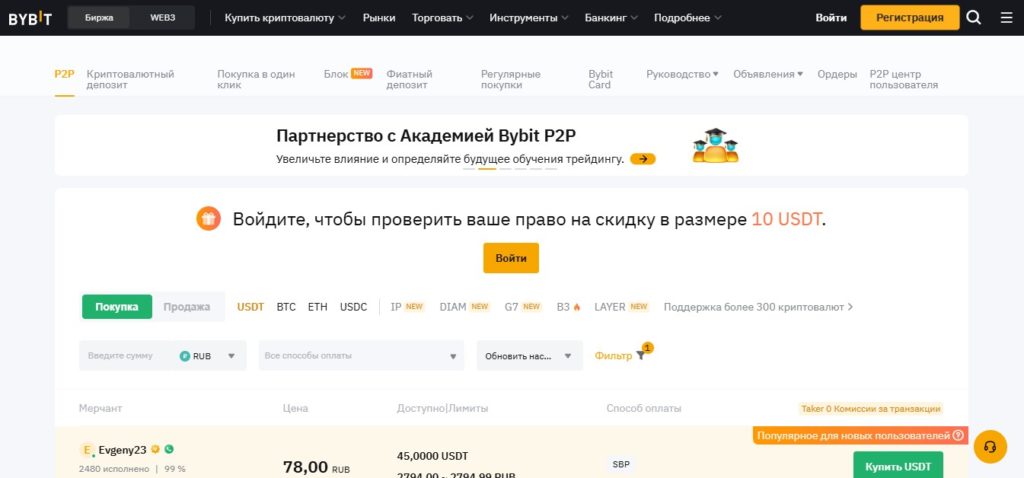
Task: Click the SBP payment method tag
Action: [x=620, y=465]
